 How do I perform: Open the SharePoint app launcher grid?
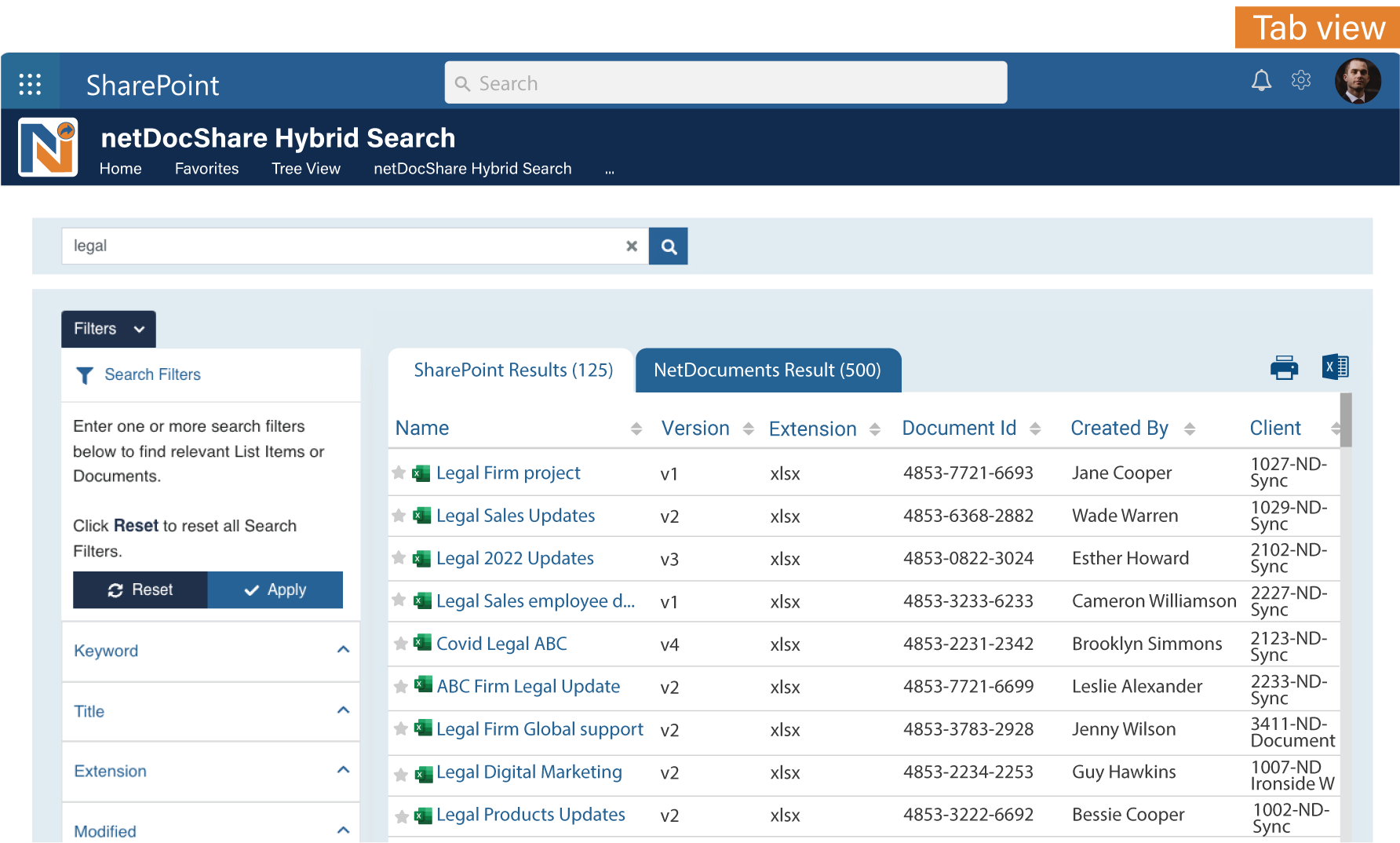(x=30, y=83)
